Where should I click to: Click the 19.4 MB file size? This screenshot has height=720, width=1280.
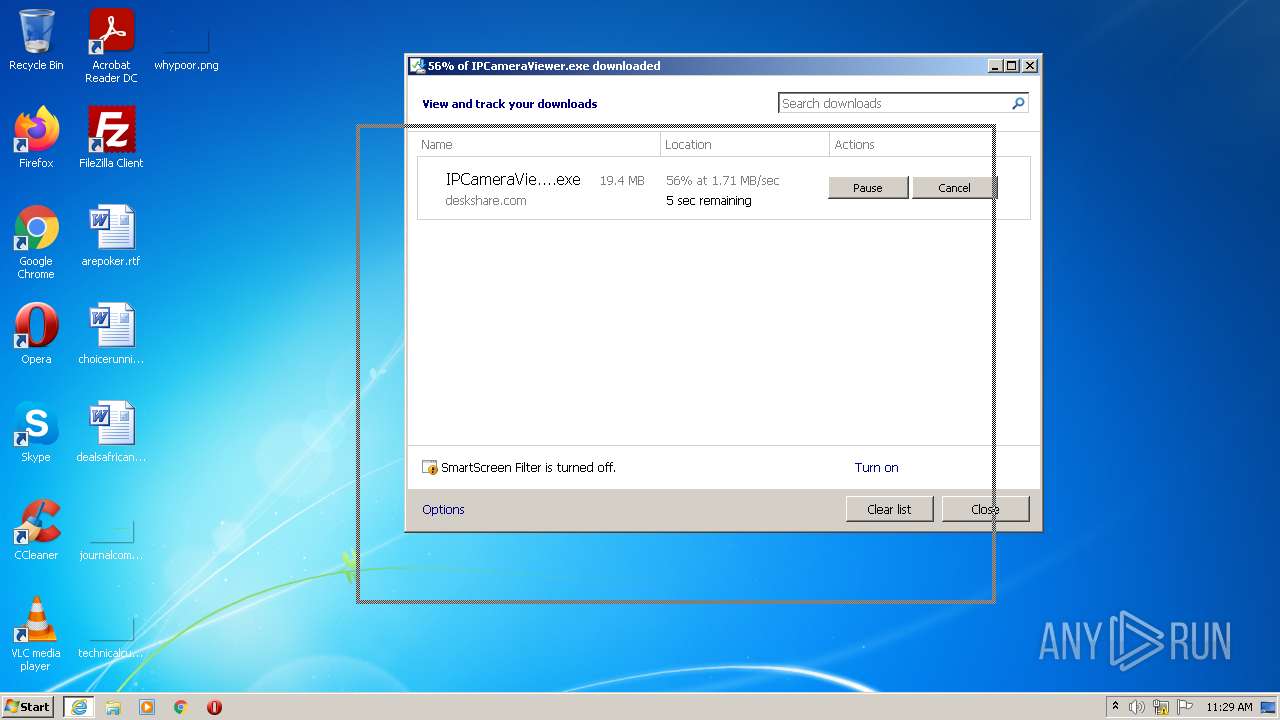pos(622,181)
